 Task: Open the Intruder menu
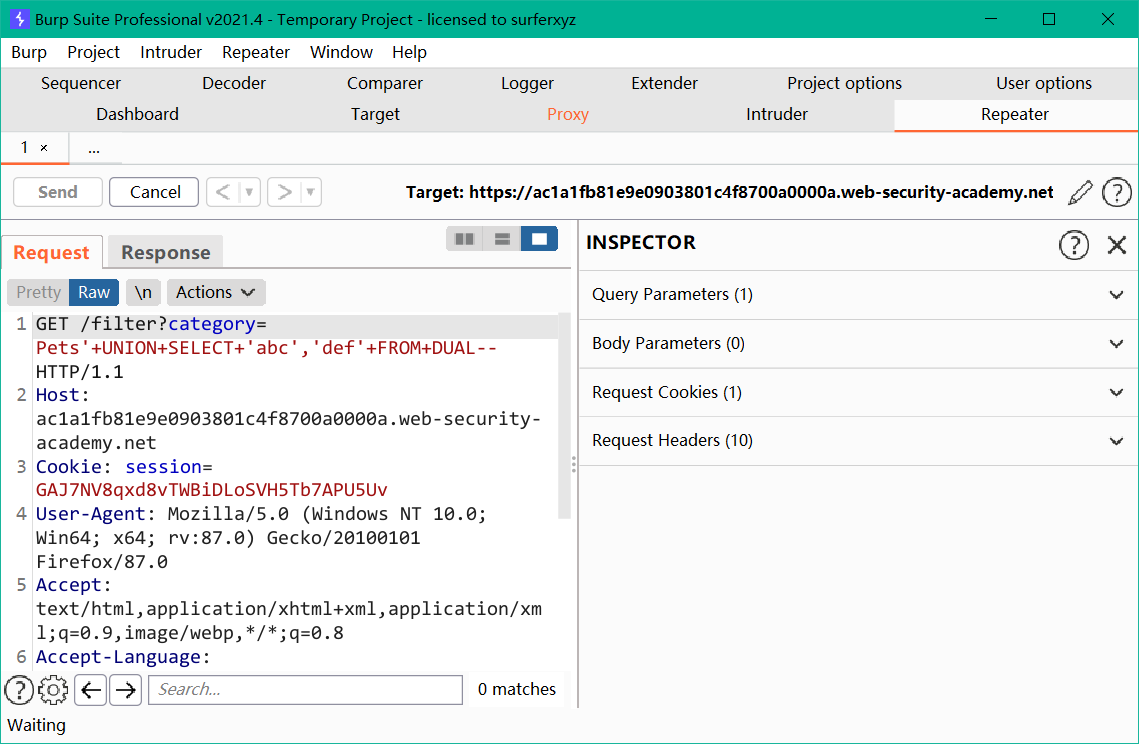pos(171,52)
